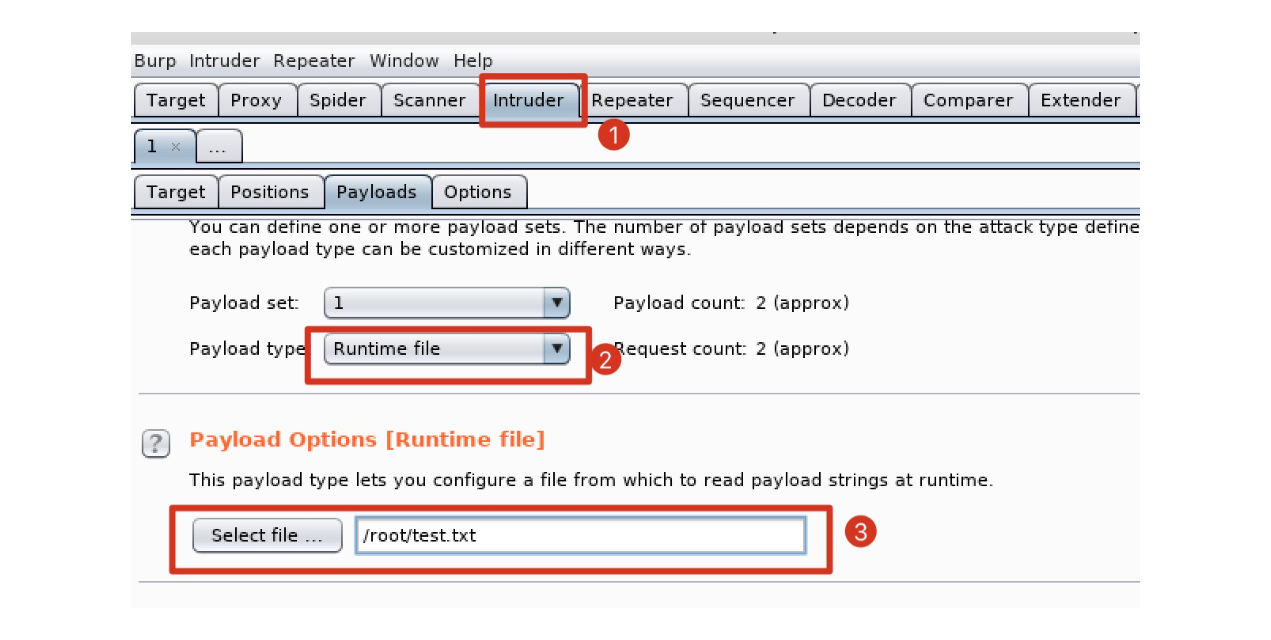Switch to the Proxy tab

click(256, 100)
